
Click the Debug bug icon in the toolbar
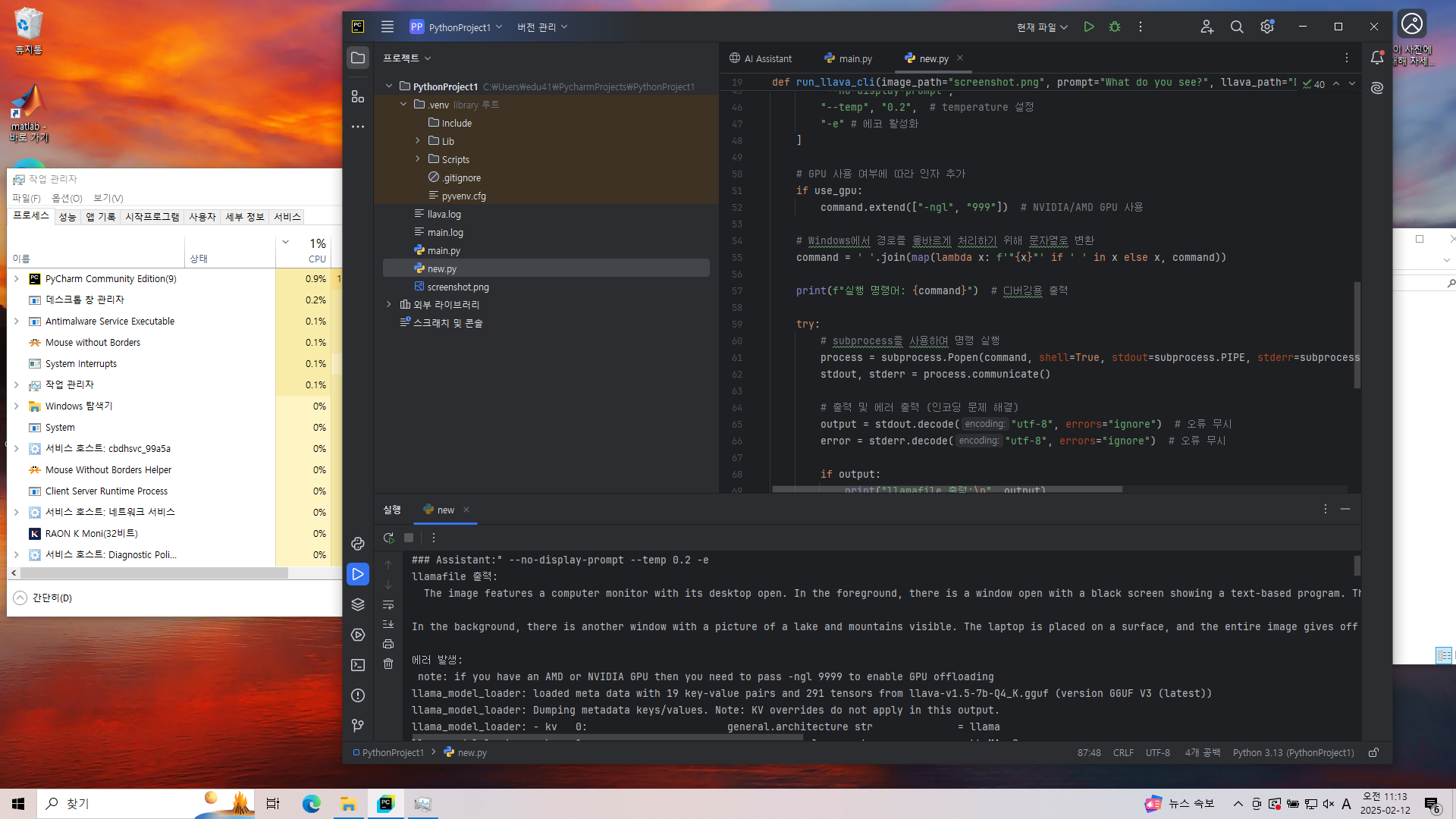pyautogui.click(x=1115, y=27)
